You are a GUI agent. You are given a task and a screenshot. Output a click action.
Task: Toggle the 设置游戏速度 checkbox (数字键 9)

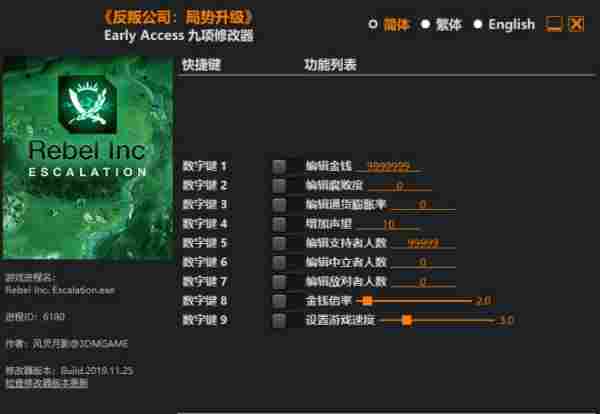[x=279, y=320]
